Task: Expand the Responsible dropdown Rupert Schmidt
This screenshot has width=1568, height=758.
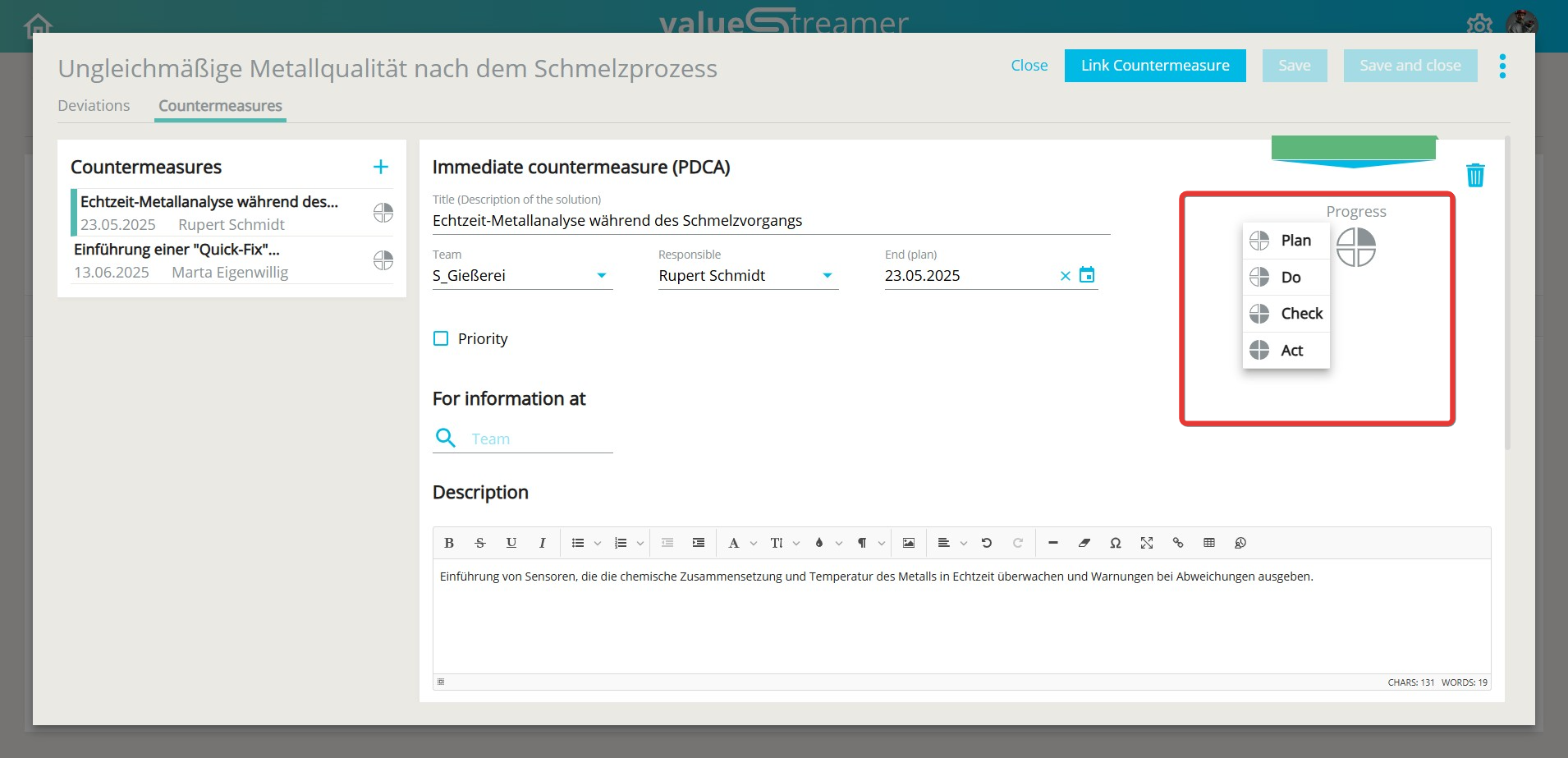Action: (x=828, y=276)
